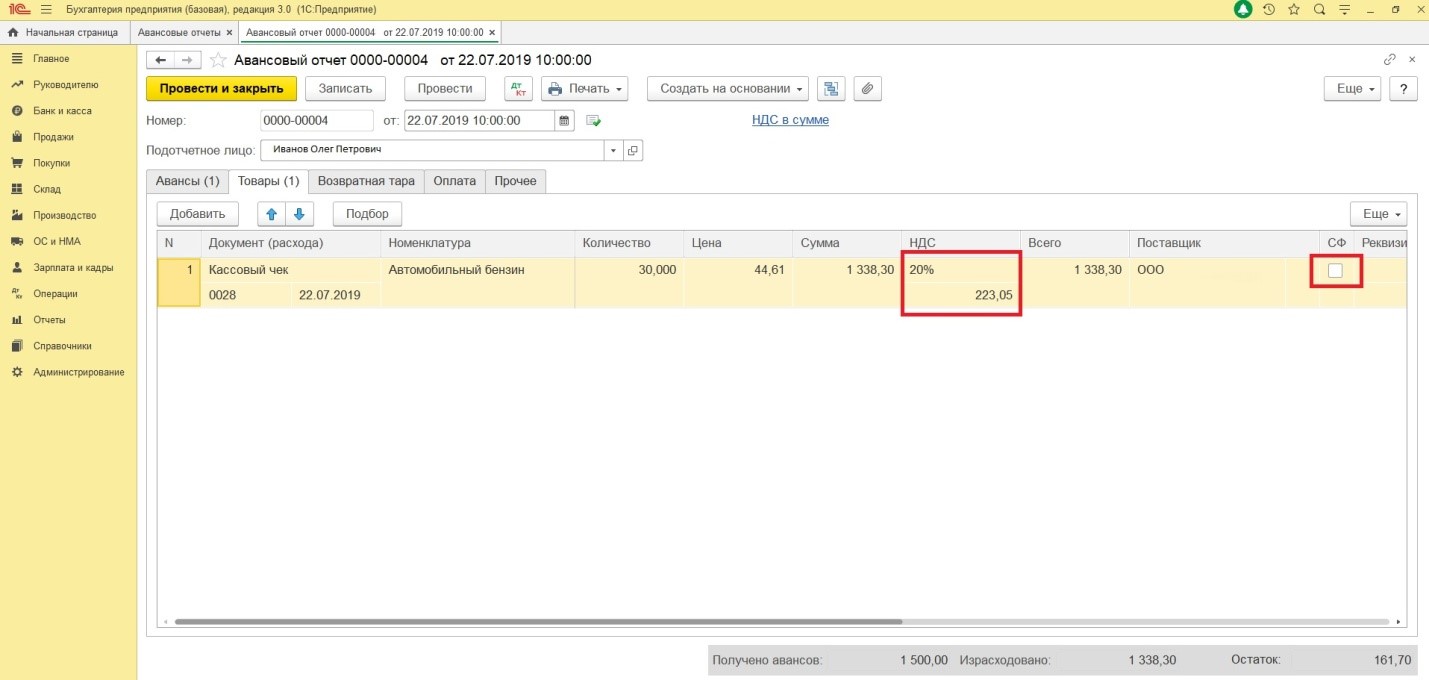Open the history clock icon in title bar
This screenshot has height=680, width=1429.
click(1269, 10)
